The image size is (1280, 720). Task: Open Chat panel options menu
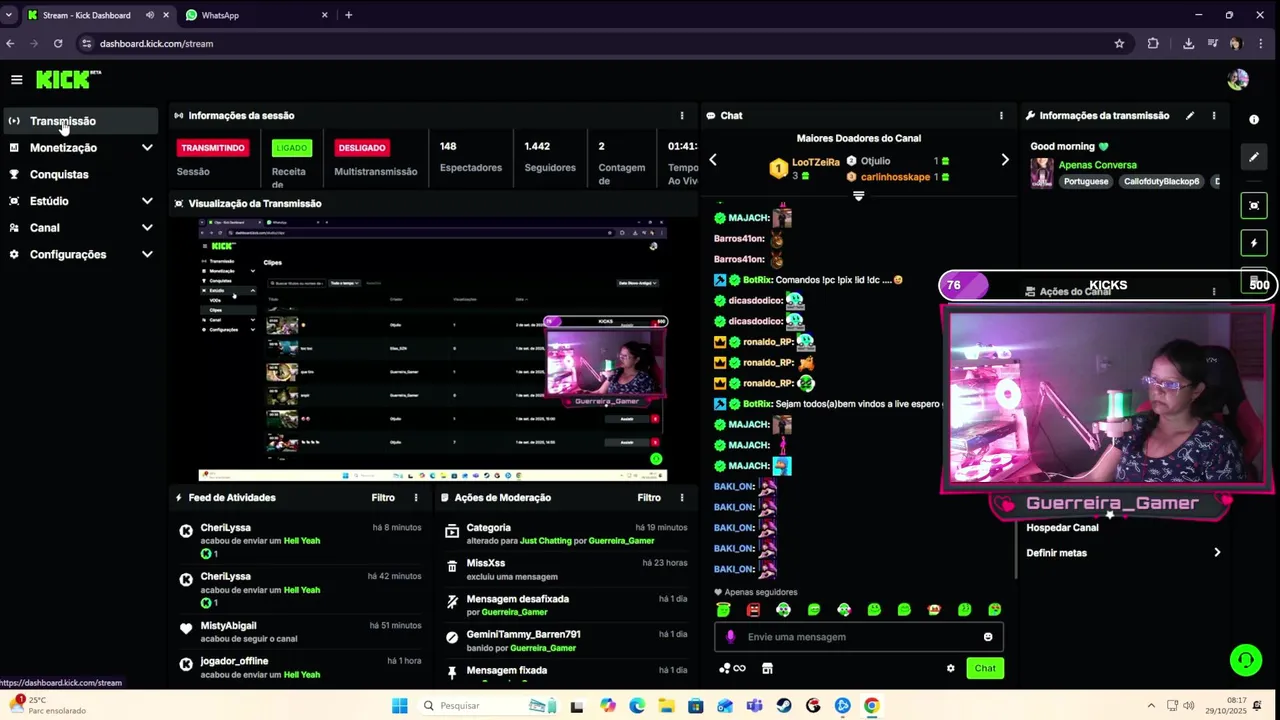[x=1001, y=116]
